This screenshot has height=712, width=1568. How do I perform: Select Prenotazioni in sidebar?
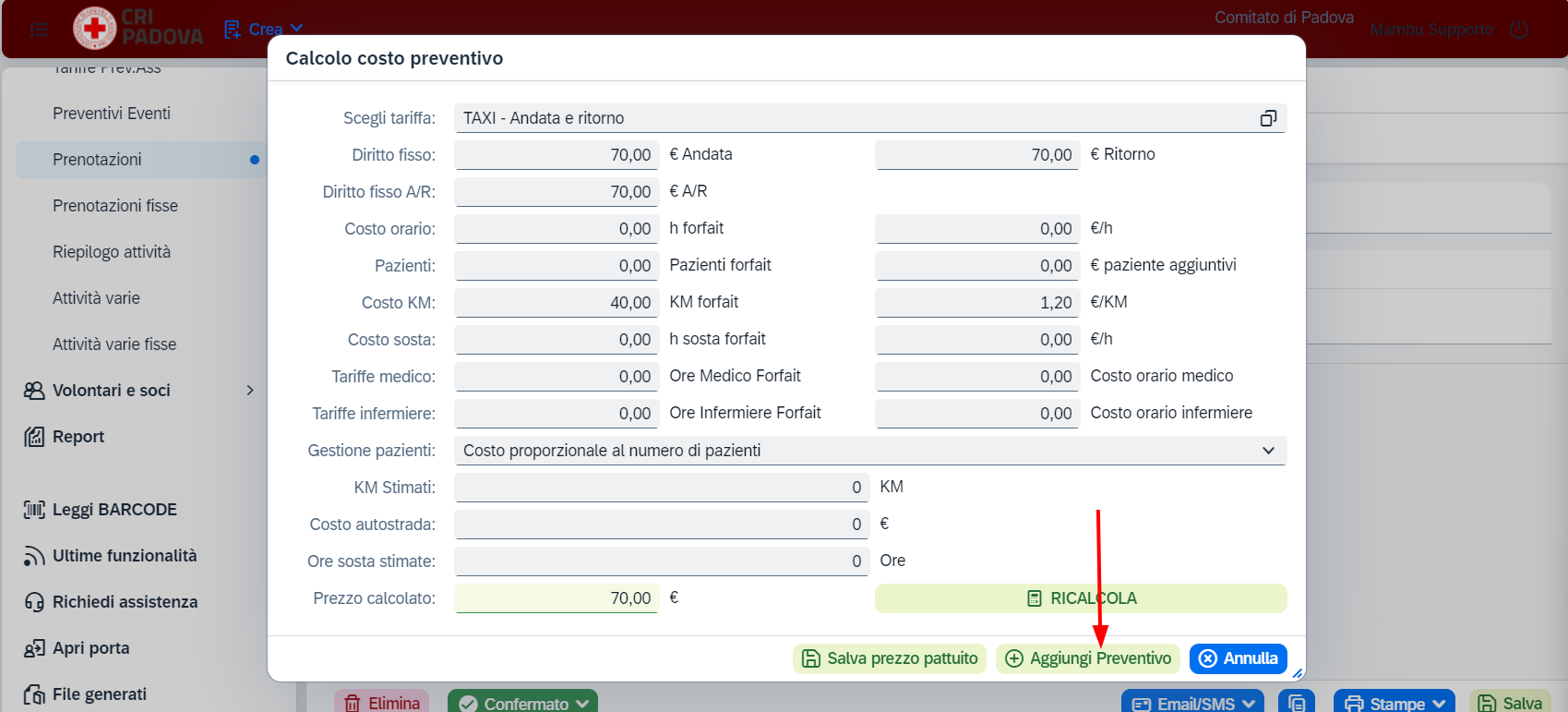(140, 160)
